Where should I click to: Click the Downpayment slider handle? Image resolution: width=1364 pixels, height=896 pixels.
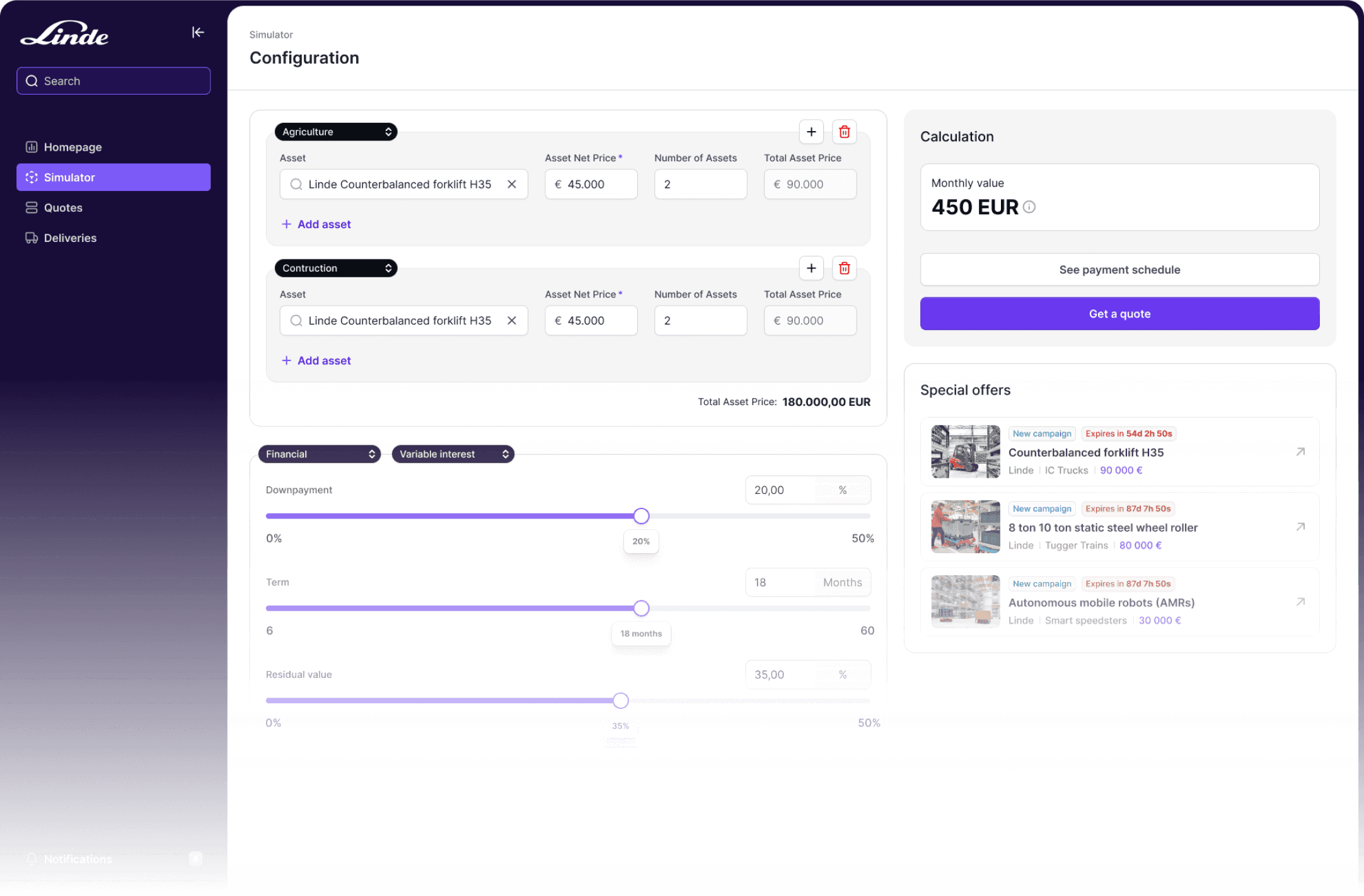641,516
